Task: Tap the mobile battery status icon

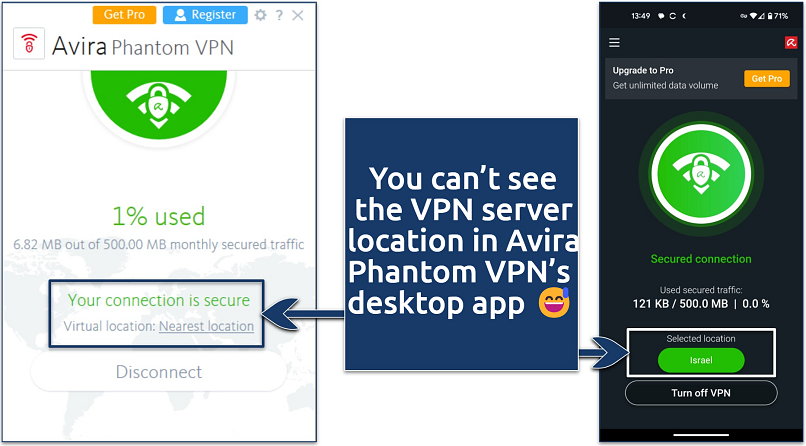Action: tap(770, 16)
